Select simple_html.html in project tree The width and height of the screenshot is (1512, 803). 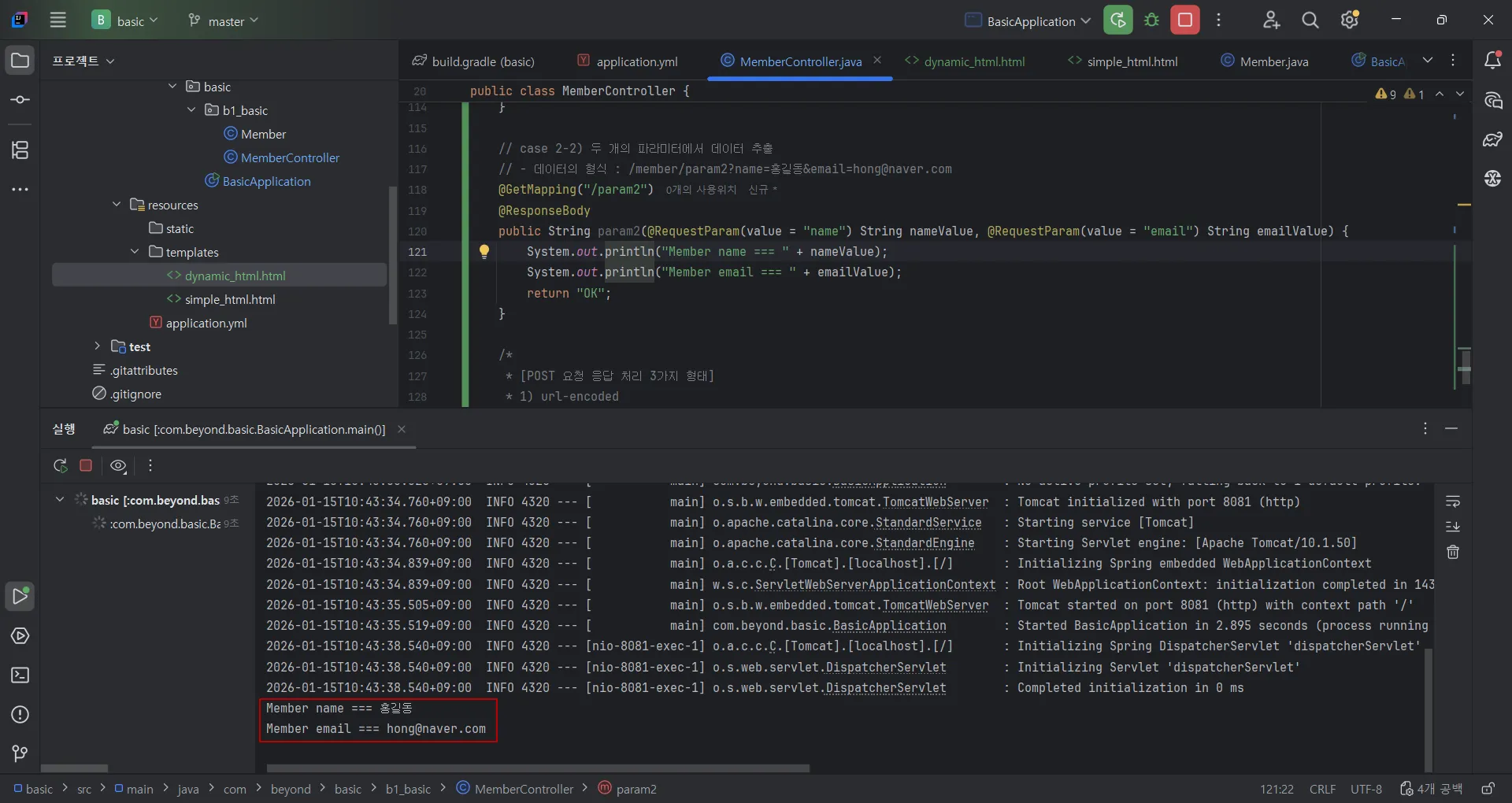[x=230, y=299]
